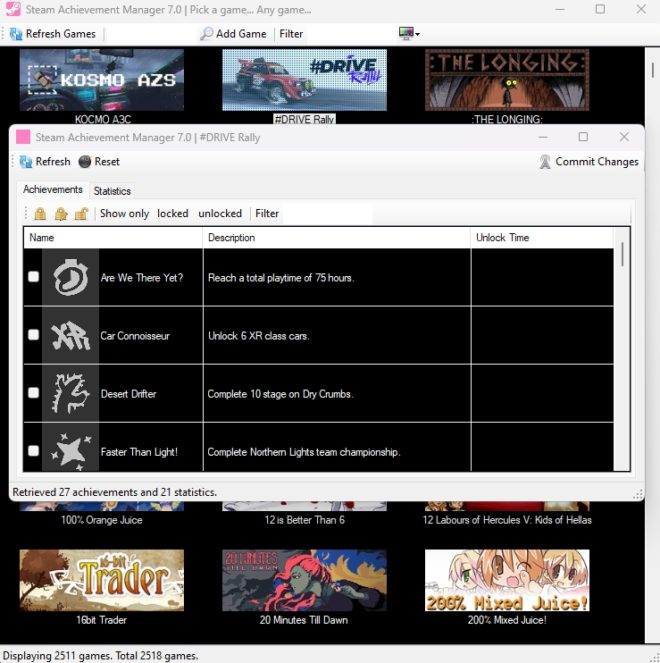Click the Unlock All open padlock icon
The image size is (660, 663).
point(81,214)
